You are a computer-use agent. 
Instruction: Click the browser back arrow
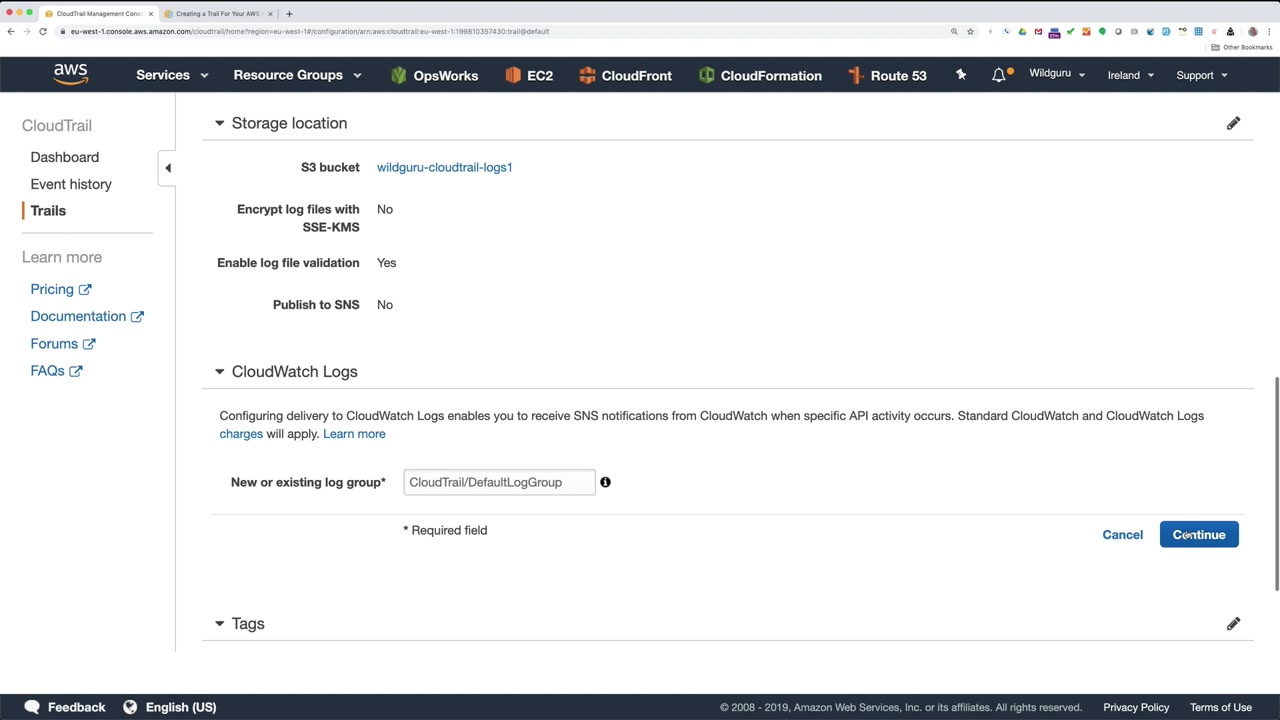(11, 31)
